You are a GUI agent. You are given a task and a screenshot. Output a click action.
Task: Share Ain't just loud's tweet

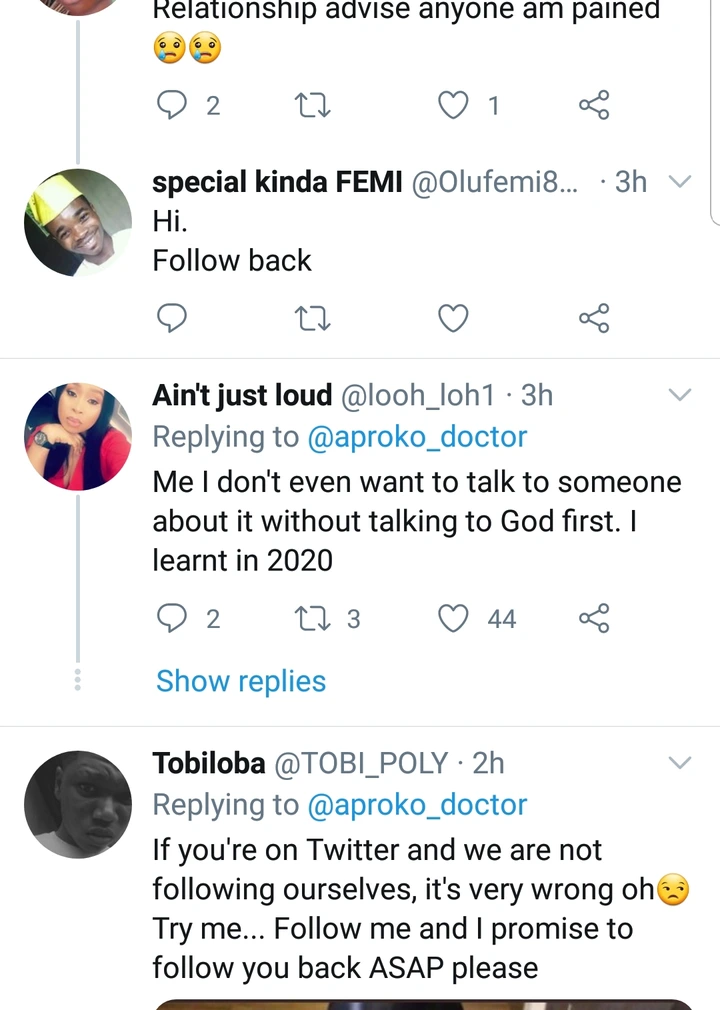(x=594, y=619)
